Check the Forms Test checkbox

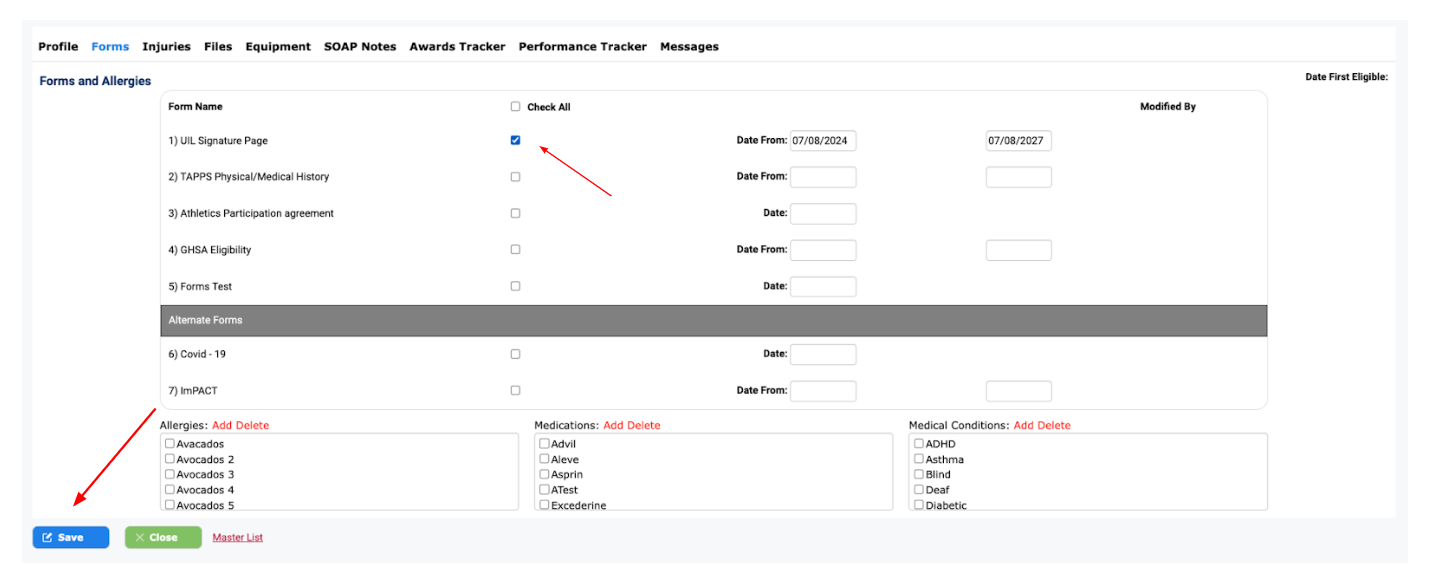516,286
